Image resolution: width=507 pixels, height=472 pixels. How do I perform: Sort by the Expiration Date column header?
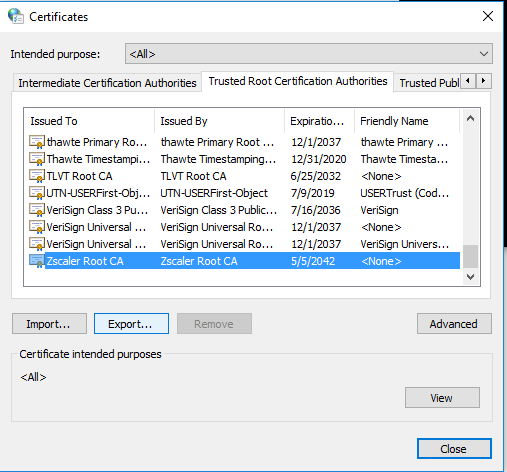(319, 121)
